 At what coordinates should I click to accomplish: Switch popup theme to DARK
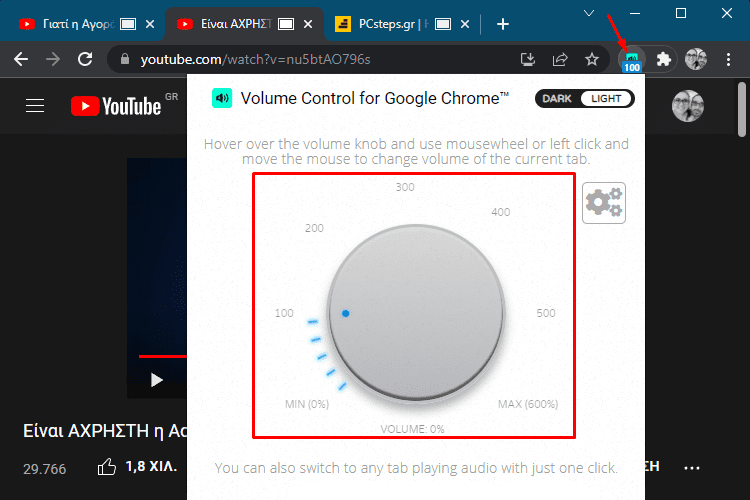pyautogui.click(x=557, y=99)
